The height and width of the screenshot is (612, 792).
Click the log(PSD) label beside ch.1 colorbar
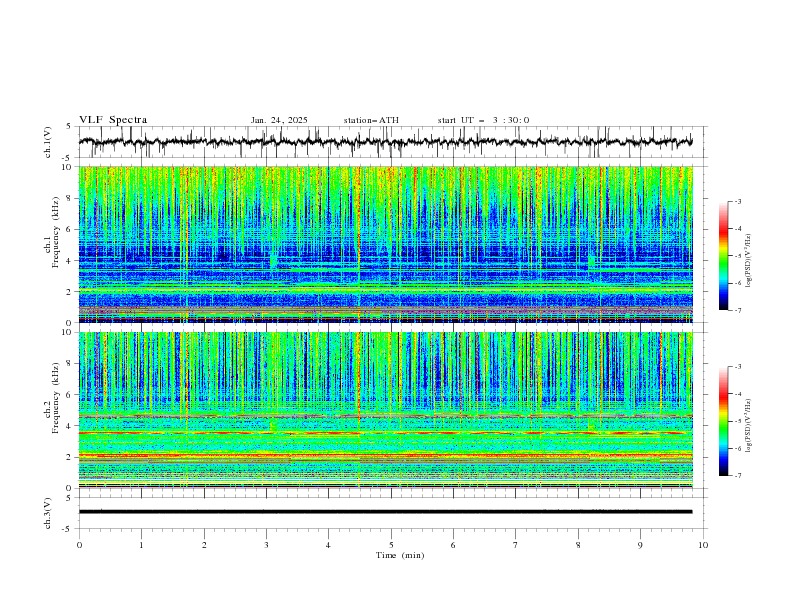[x=748, y=261]
